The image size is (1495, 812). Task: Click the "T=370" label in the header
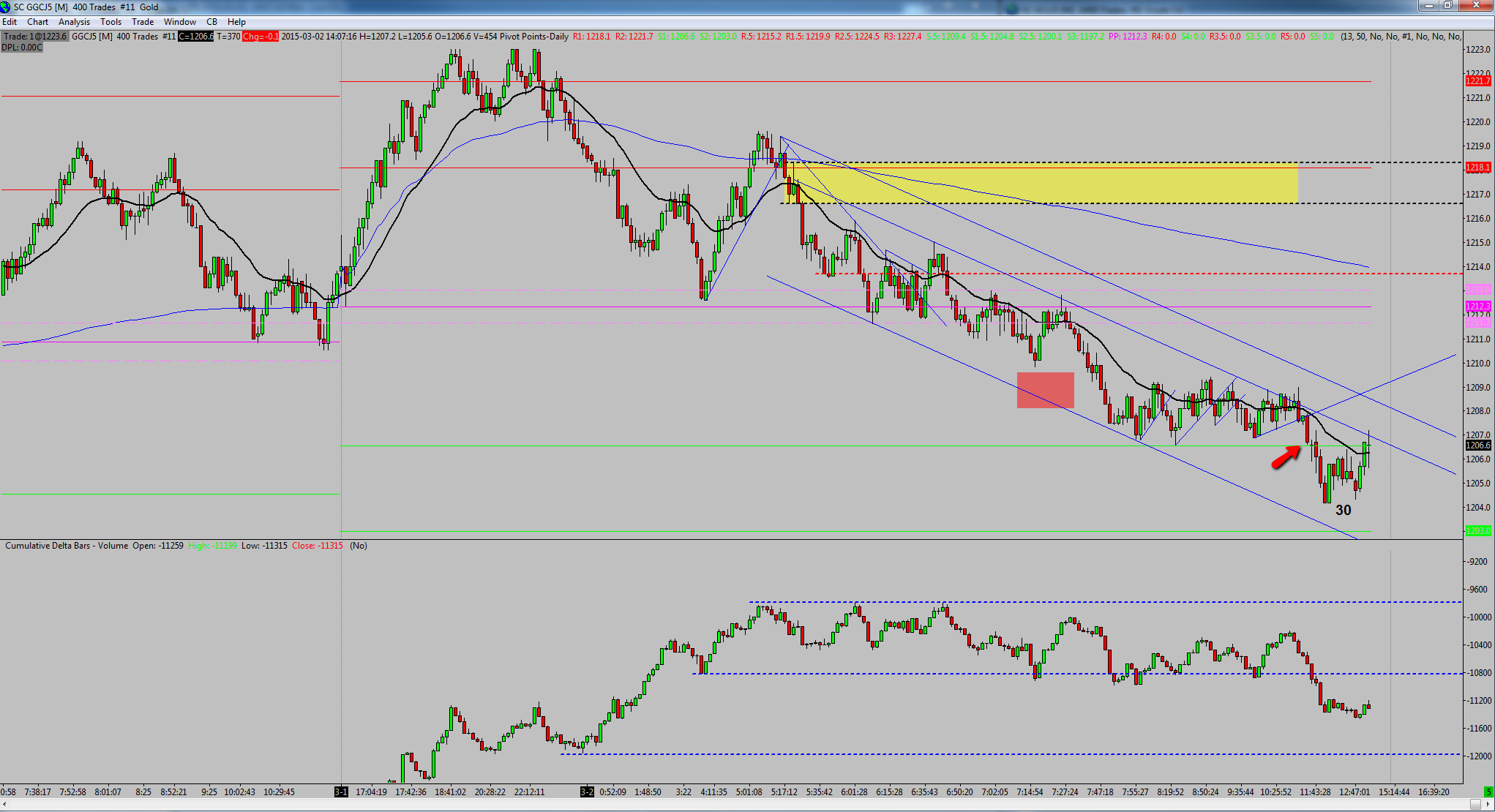coord(228,37)
